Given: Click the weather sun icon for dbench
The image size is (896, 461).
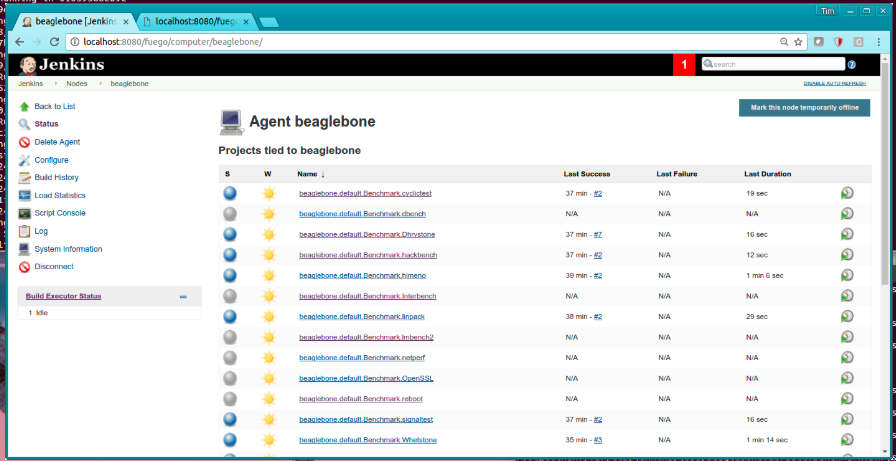Looking at the screenshot, I should [x=269, y=214].
